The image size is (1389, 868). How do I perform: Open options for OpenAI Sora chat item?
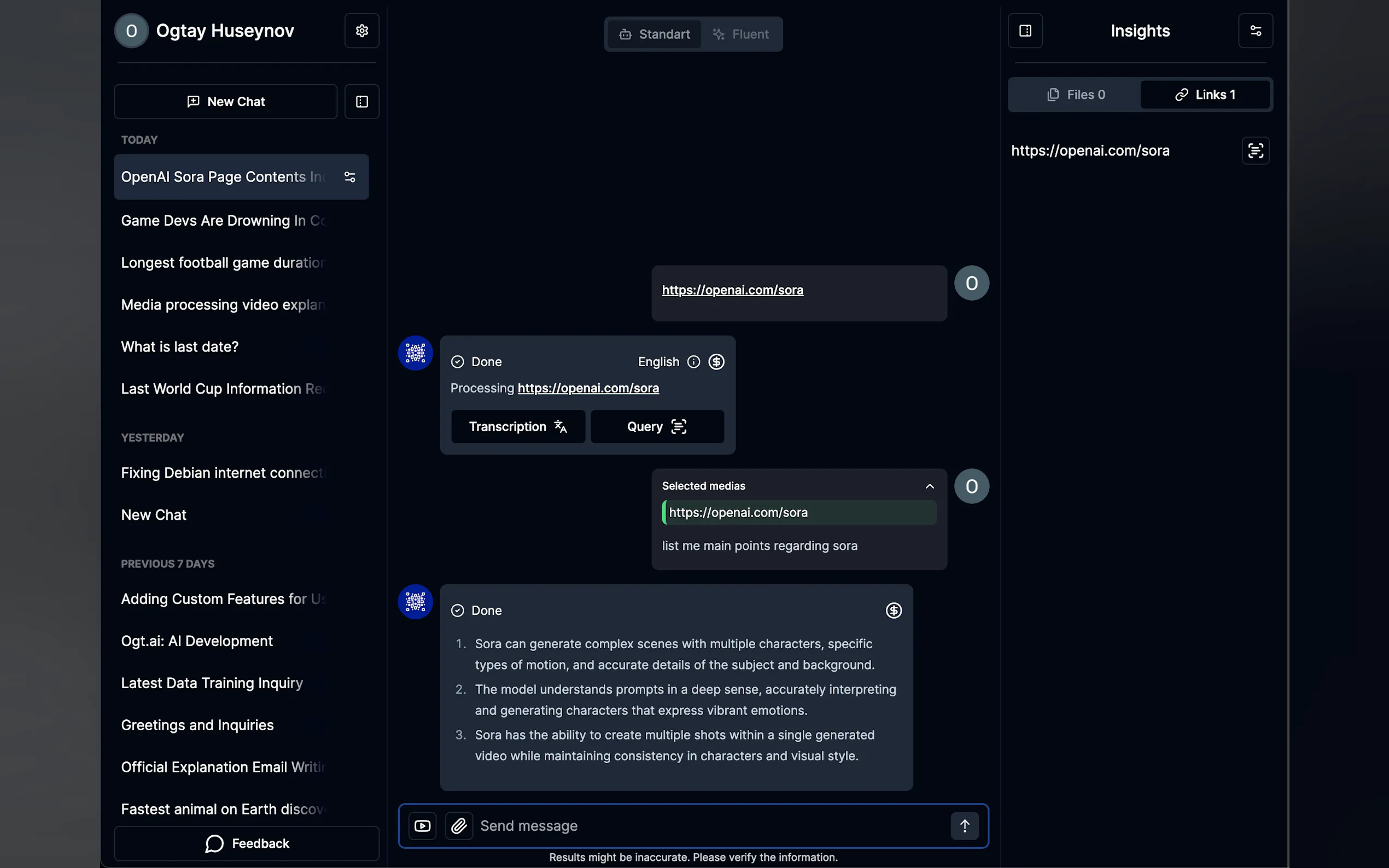[x=349, y=177]
